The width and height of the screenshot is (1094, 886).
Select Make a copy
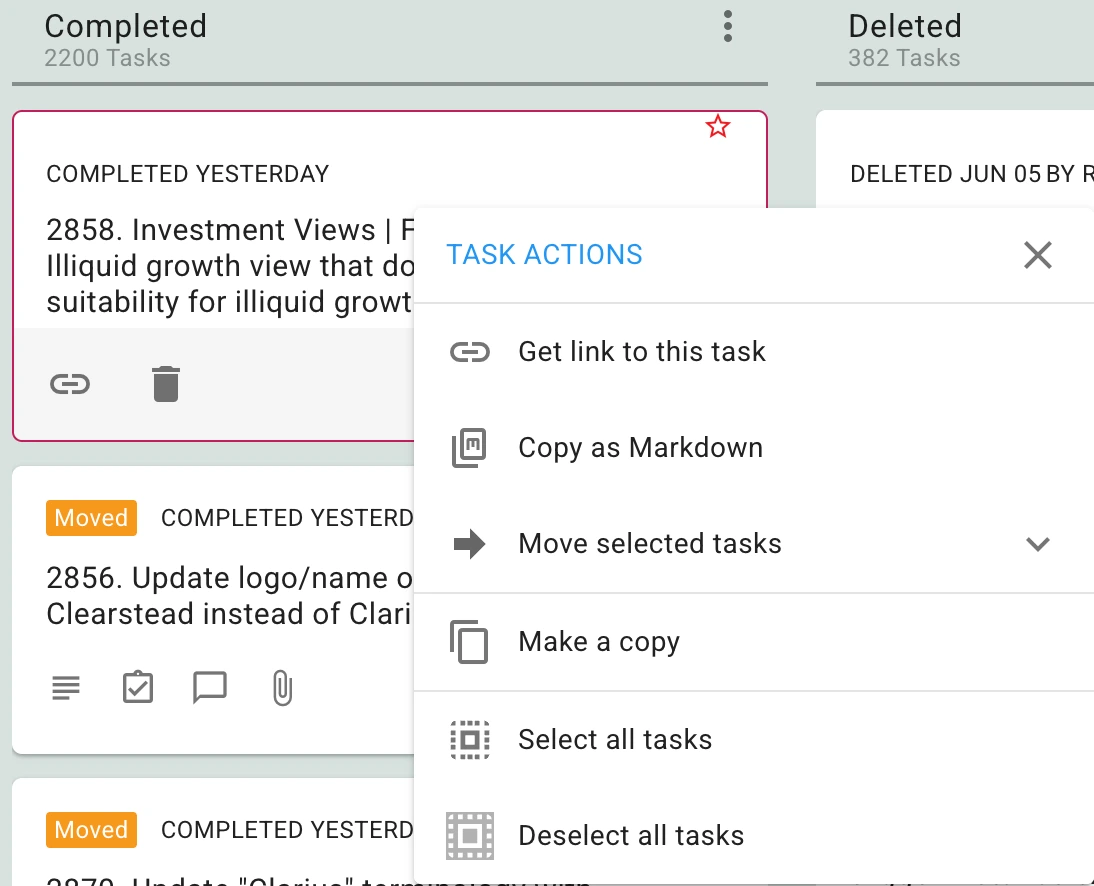754,642
